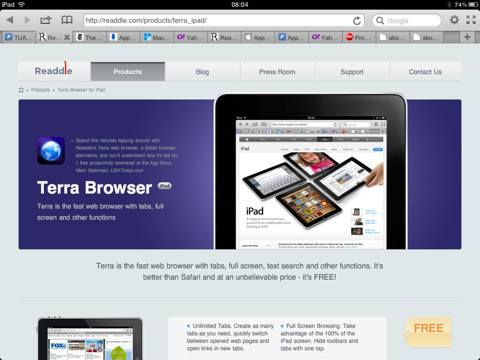Screen dimensions: 480x360
Task: Click the battery 74% status indicator
Action: 466,5
